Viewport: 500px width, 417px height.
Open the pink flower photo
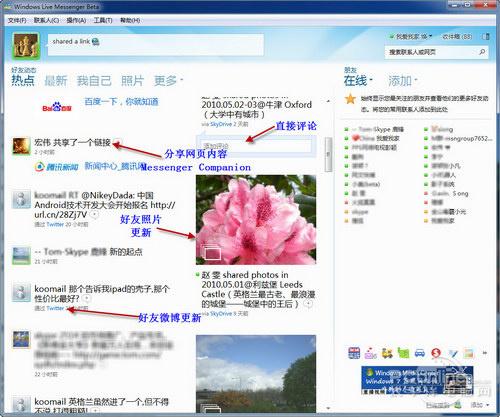click(x=256, y=220)
